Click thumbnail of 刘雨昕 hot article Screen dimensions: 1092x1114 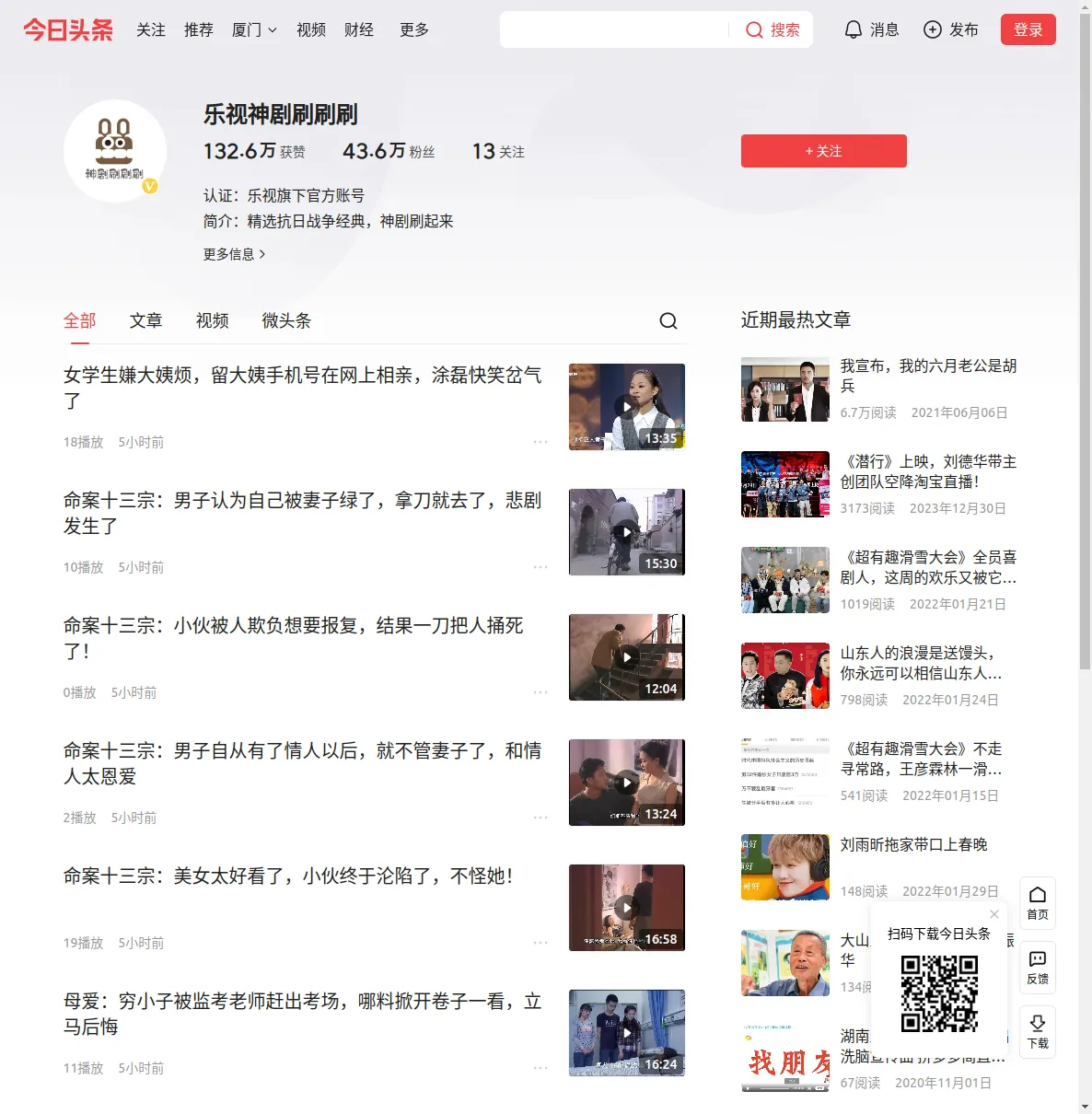[785, 867]
